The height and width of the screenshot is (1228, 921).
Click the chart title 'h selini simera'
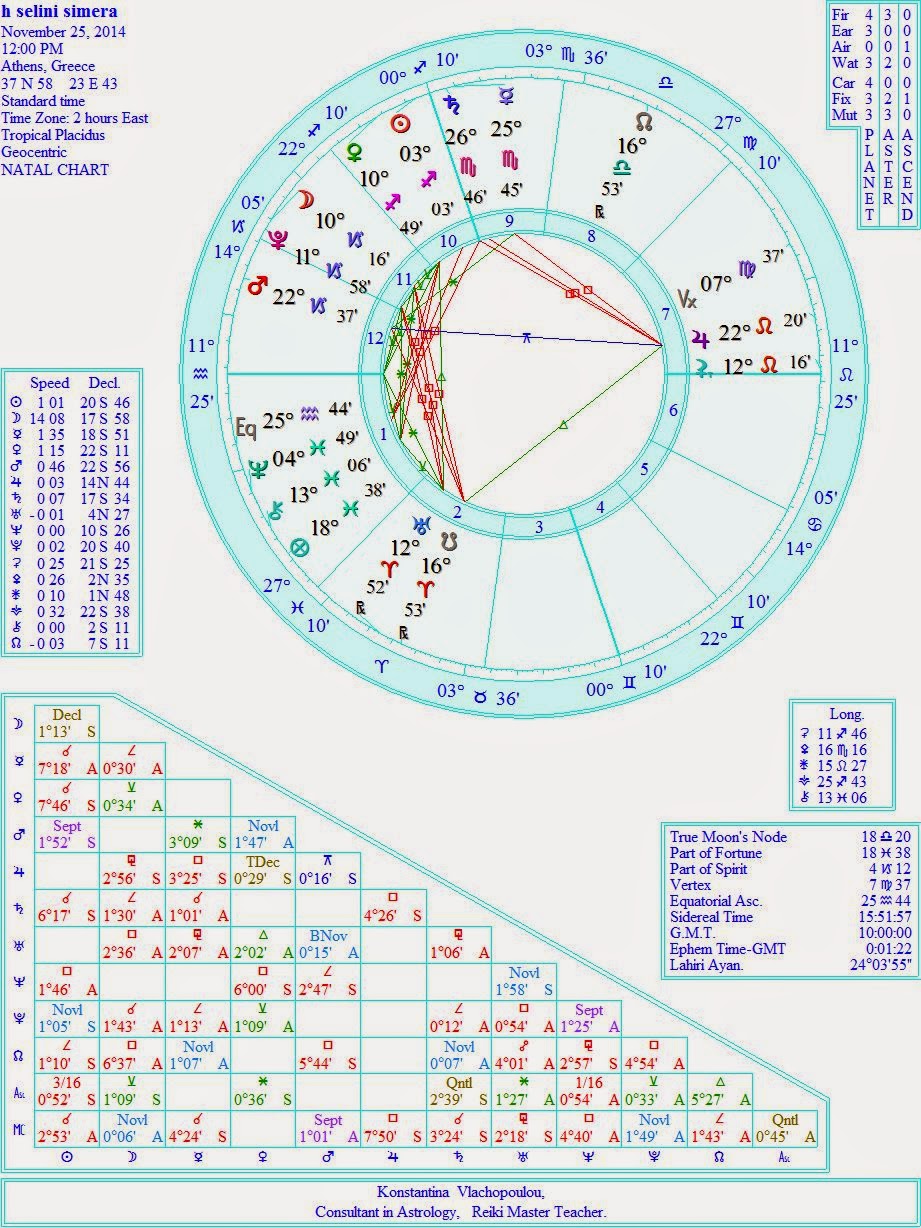tap(59, 12)
